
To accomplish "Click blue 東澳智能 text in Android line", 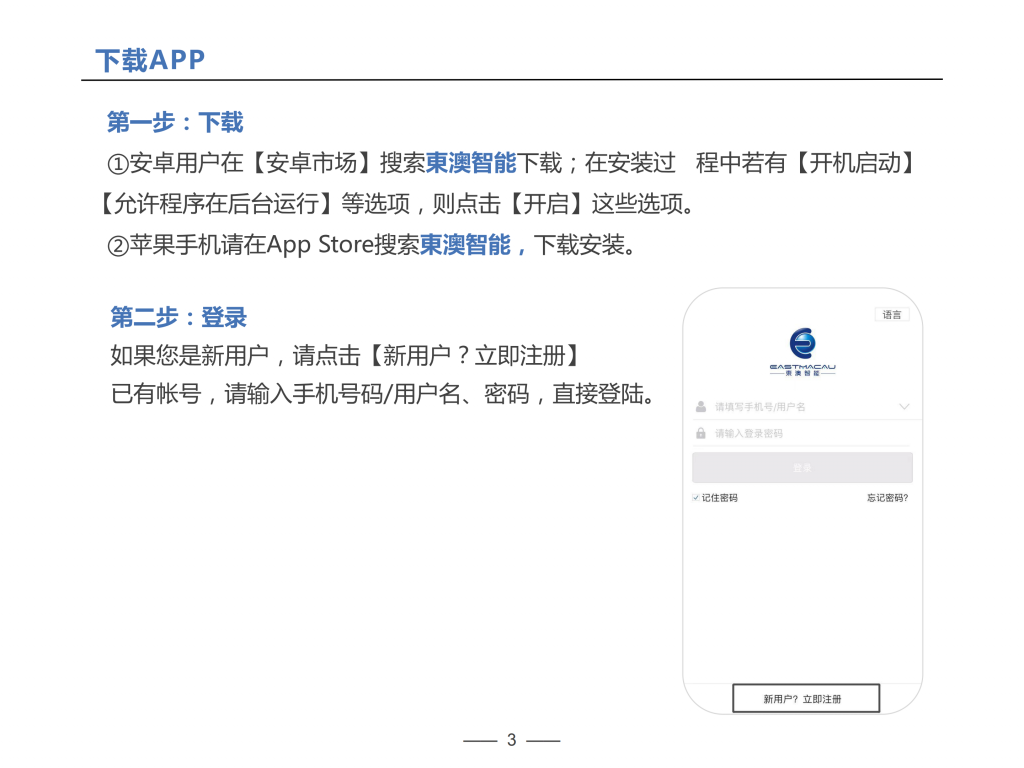I will pos(471,163).
